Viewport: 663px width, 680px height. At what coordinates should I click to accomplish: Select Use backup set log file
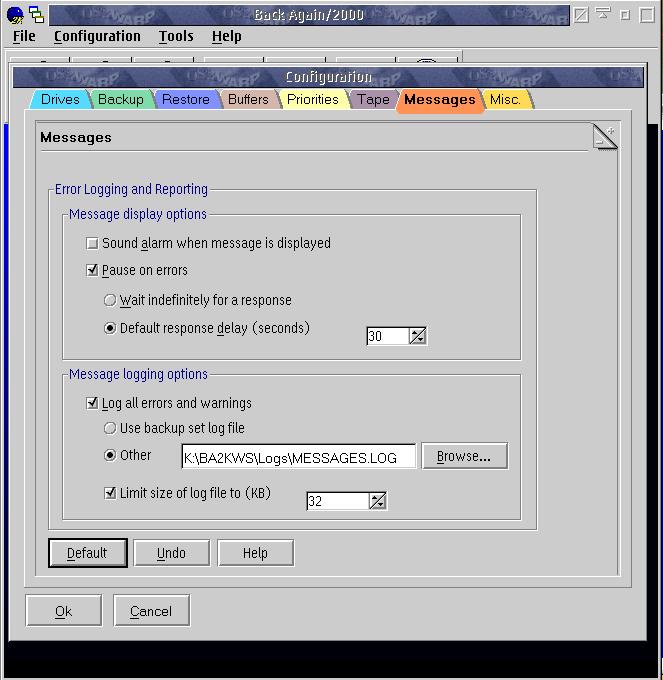coord(174,428)
